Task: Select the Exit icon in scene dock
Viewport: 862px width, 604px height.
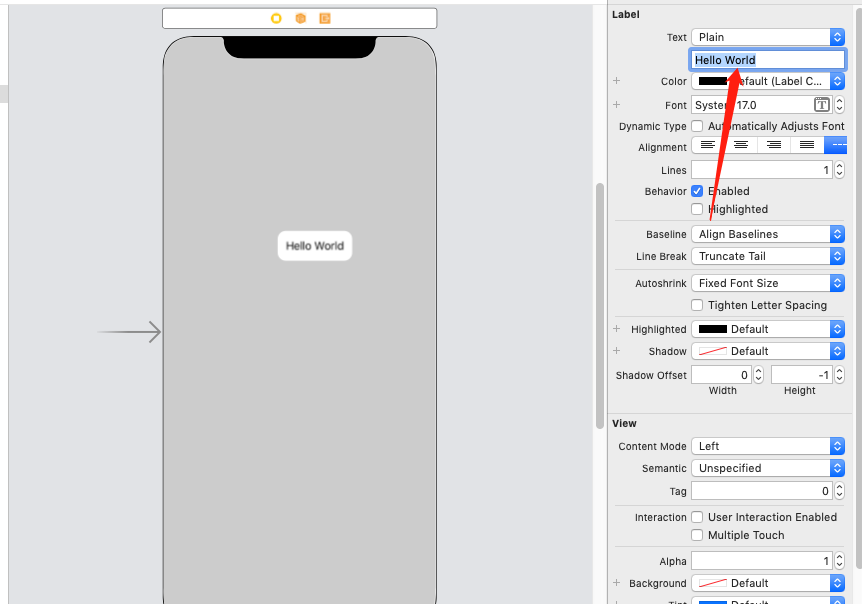Action: pos(325,19)
